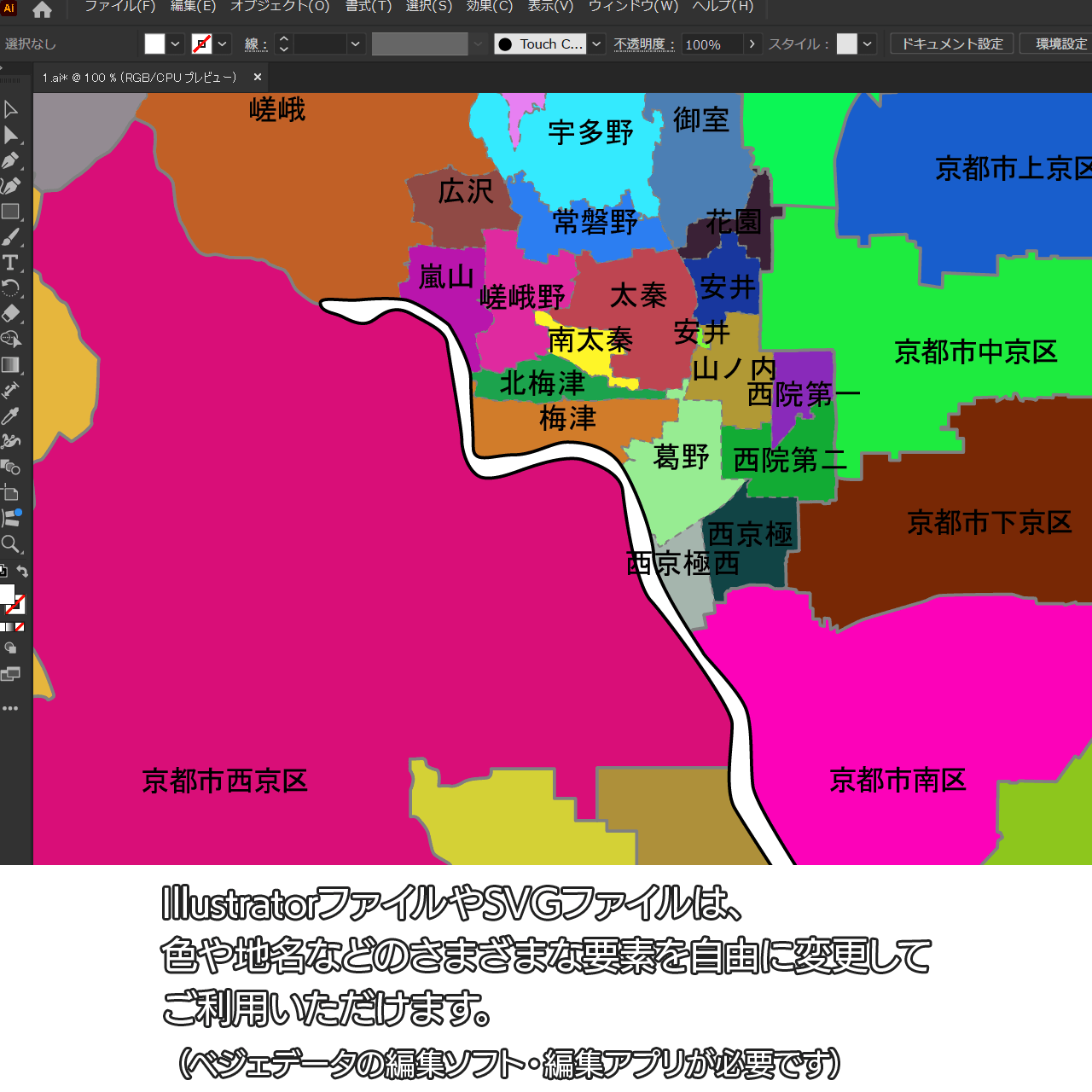Click the Home icon
Screen dimensions: 1092x1092
(42, 9)
